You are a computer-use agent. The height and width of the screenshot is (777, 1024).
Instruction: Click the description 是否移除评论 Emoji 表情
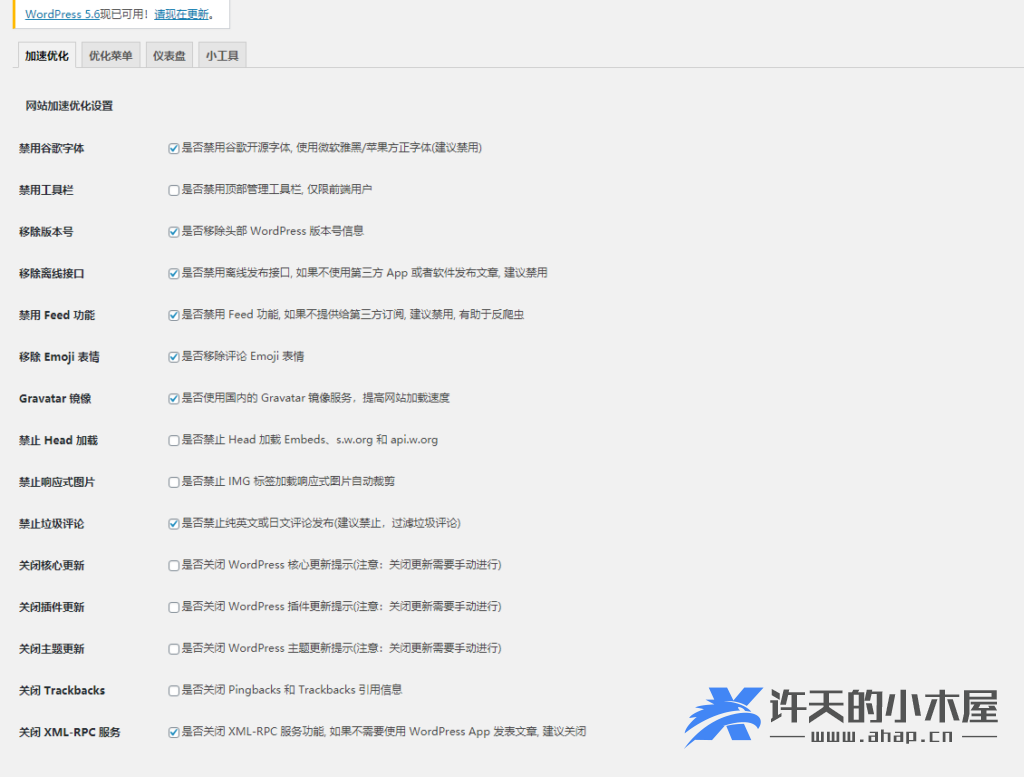click(243, 357)
